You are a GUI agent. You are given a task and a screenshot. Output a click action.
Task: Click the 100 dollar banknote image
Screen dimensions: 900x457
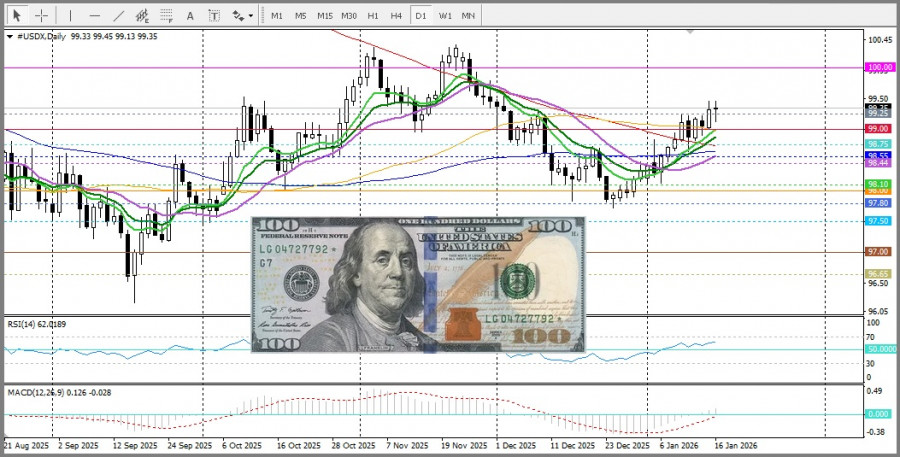click(x=418, y=285)
